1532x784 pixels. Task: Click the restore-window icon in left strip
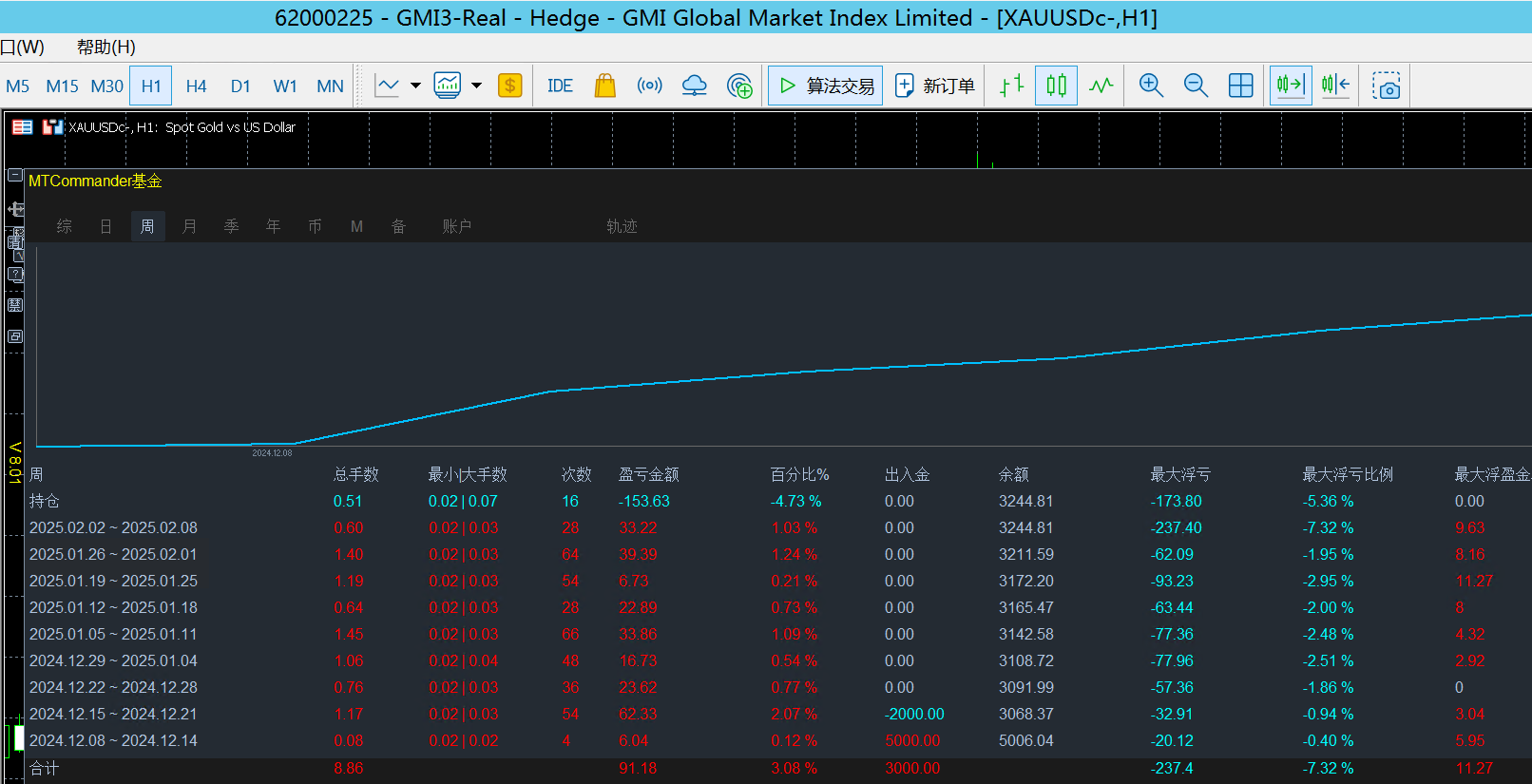tap(15, 336)
